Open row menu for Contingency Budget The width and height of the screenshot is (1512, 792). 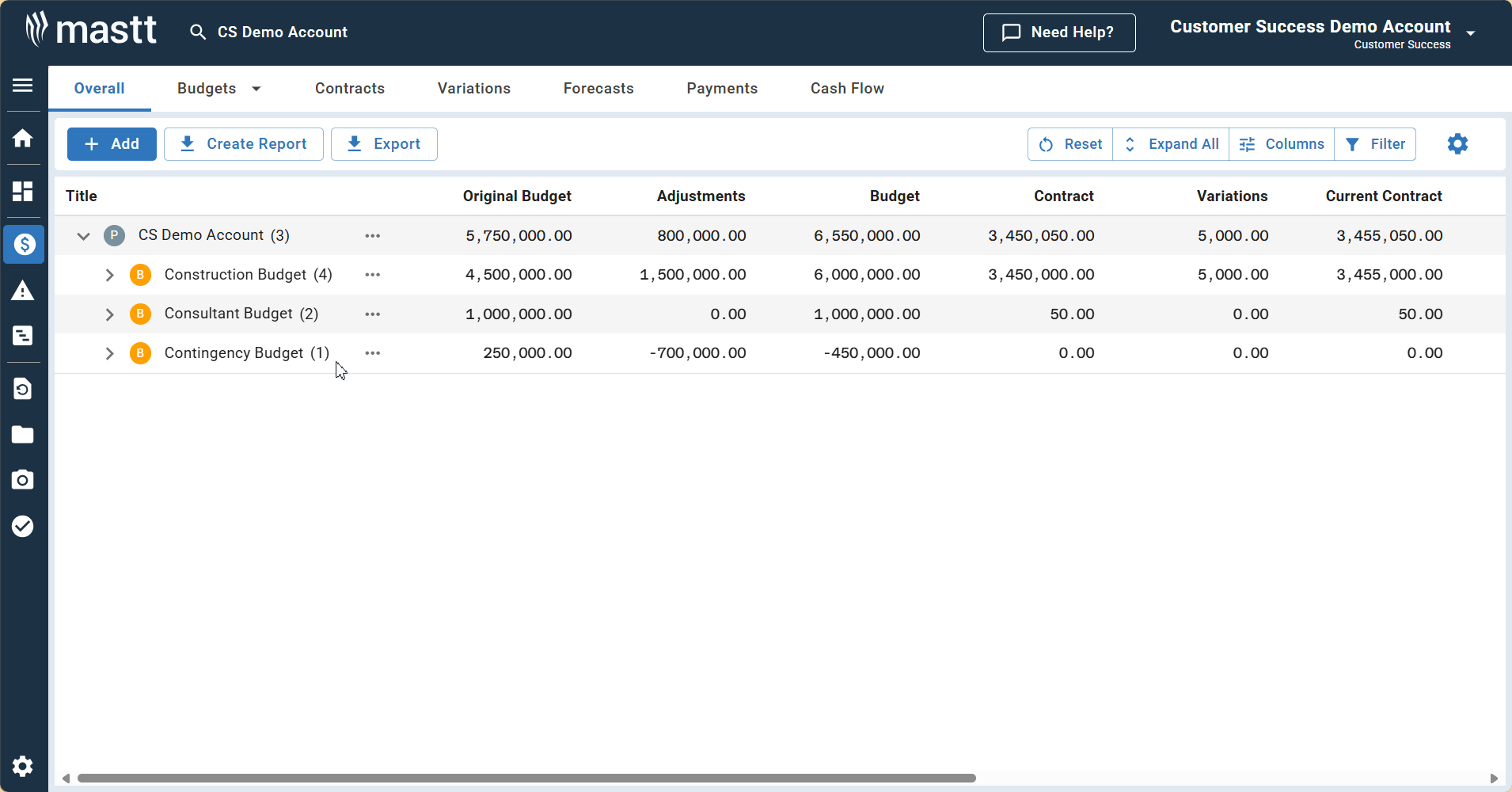click(x=373, y=353)
